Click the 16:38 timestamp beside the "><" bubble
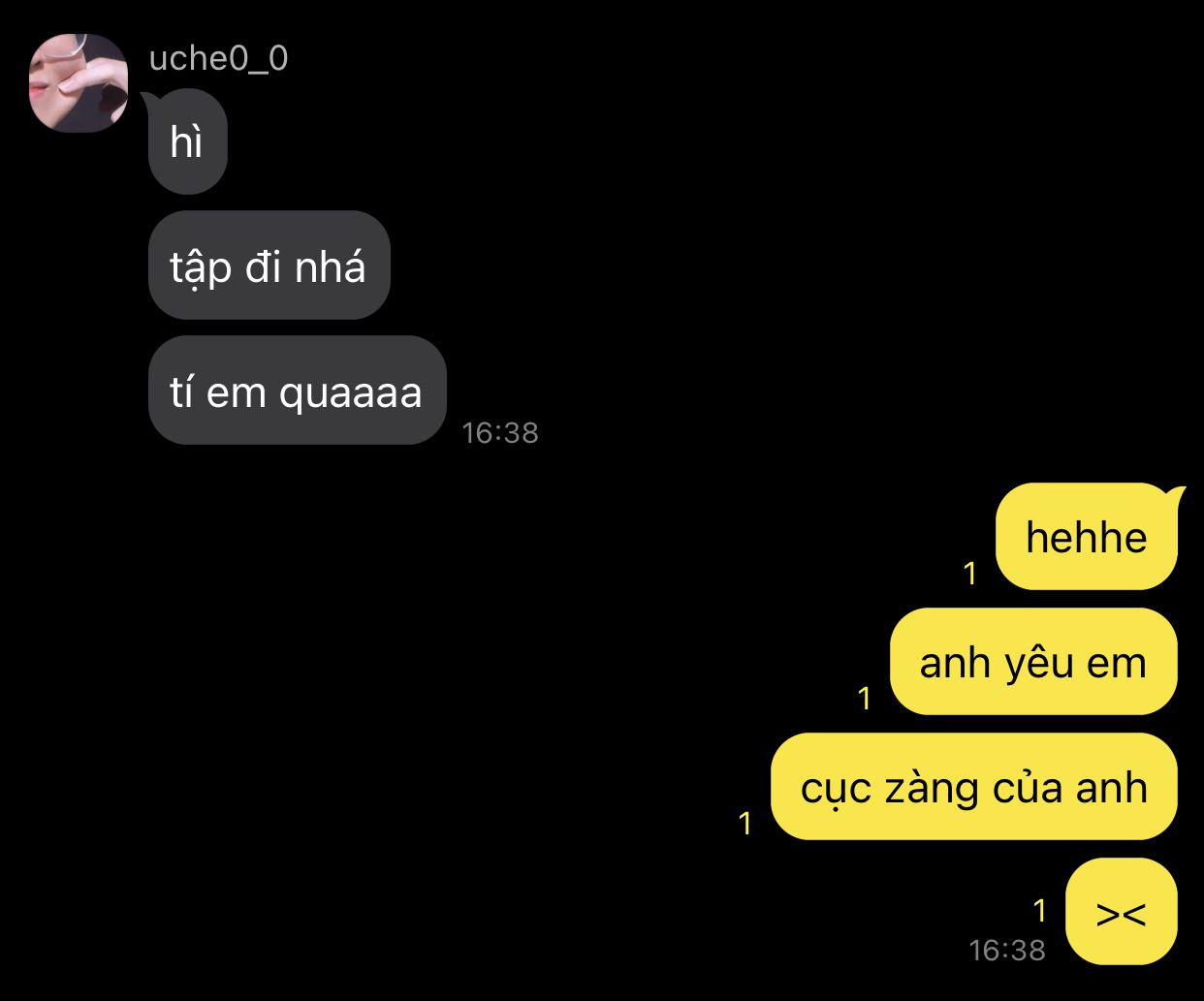This screenshot has width=1204, height=1001. [x=1007, y=950]
